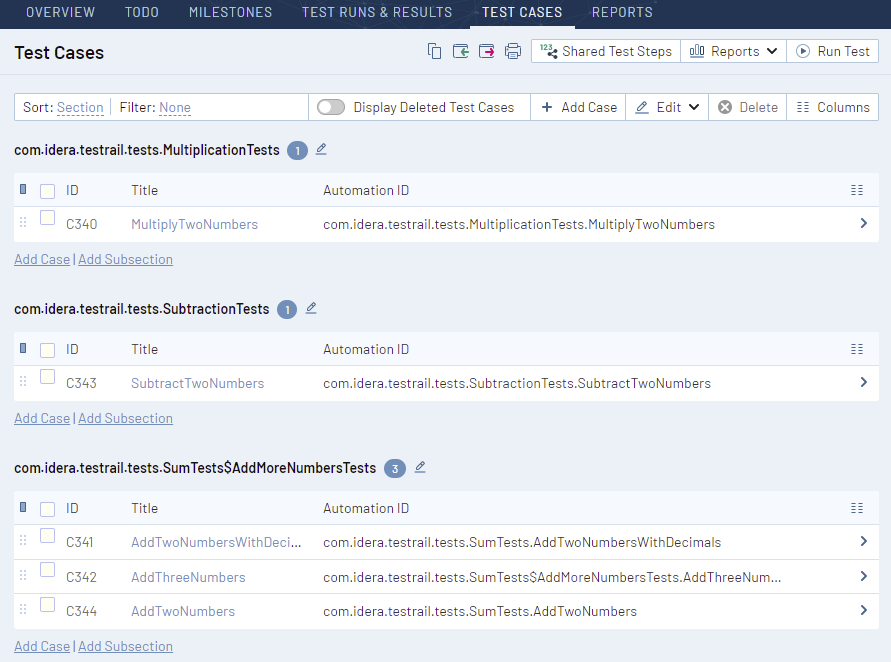Click the Delete button

click(x=748, y=107)
